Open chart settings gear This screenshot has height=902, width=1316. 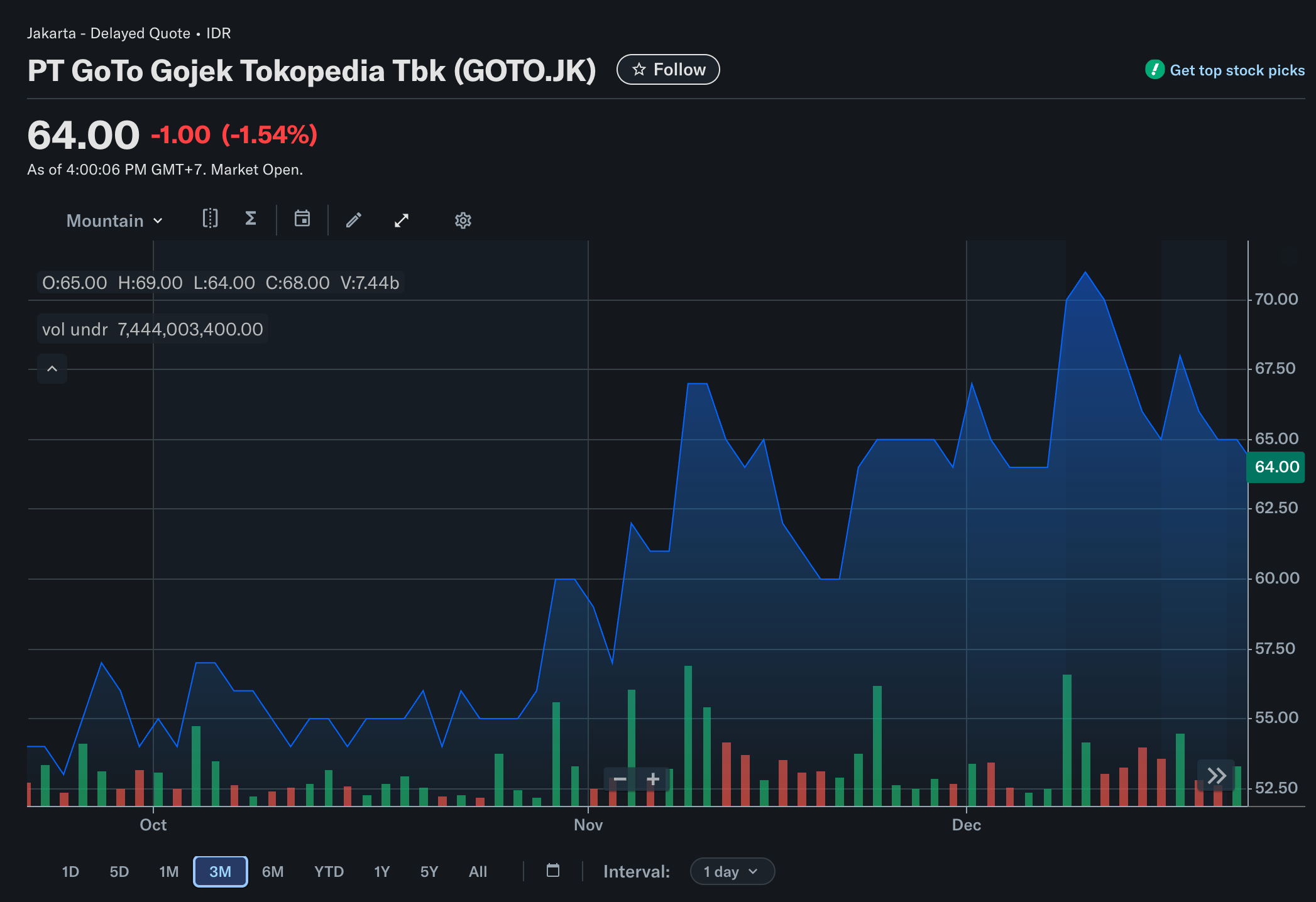pos(463,220)
